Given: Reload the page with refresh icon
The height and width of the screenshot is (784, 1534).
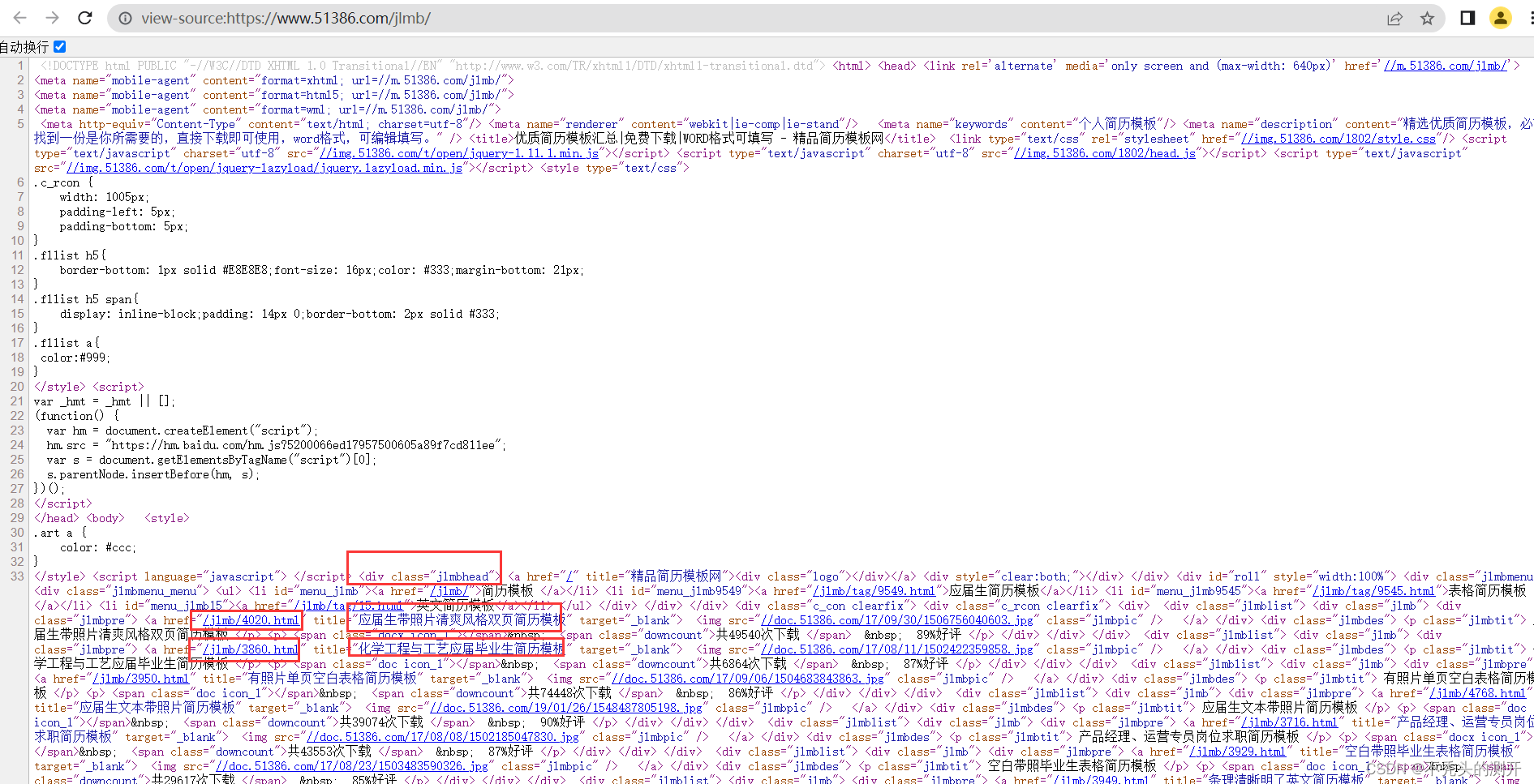Looking at the screenshot, I should (84, 18).
